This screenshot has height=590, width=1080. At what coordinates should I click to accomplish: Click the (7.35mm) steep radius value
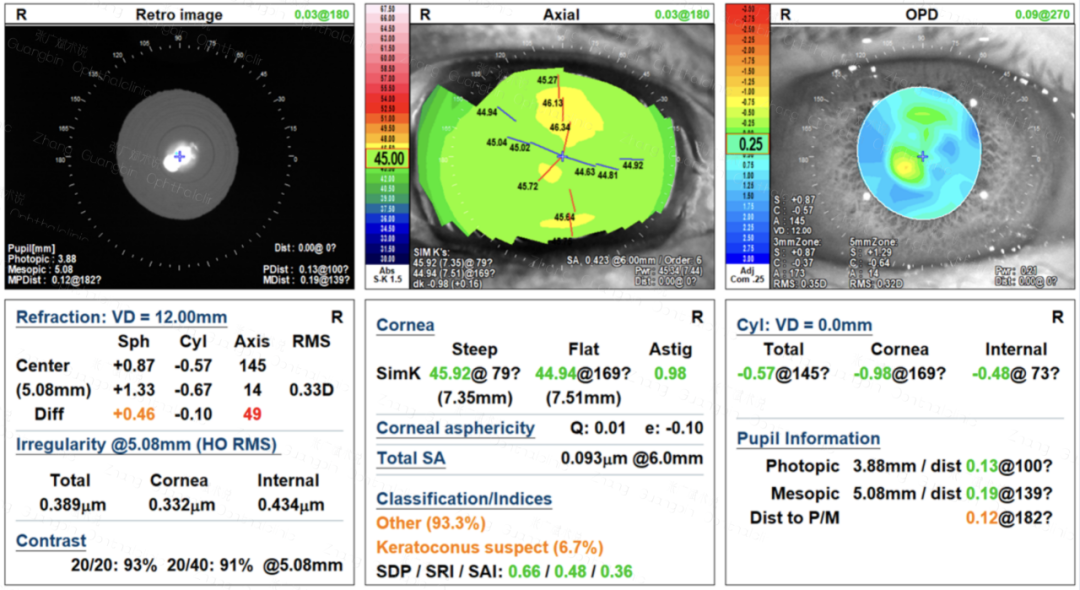(475, 398)
